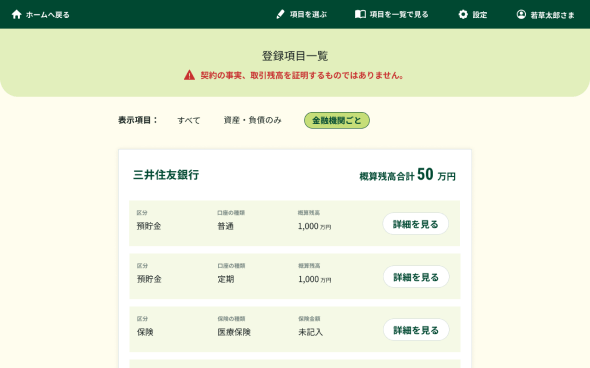Viewport: 590px width, 368px height.
Task: Open settings via the gear icon
Action: coord(463,14)
